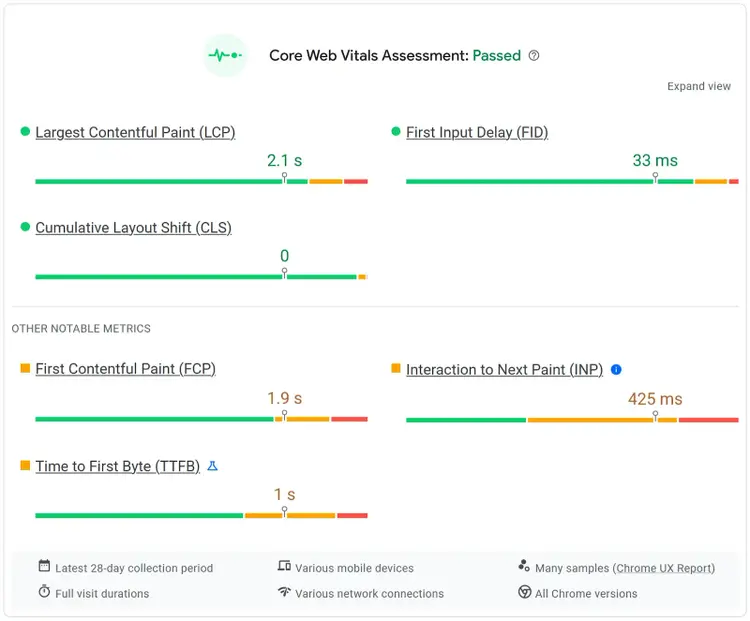Open First Contentful Paint (FCP) link
This screenshot has width=750, height=621.
click(x=125, y=369)
